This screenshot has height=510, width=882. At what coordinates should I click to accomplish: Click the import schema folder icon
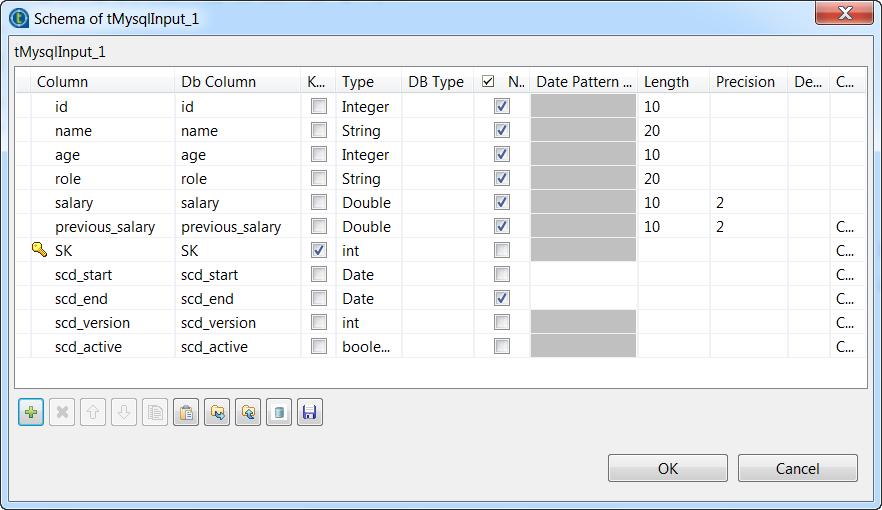click(216, 412)
